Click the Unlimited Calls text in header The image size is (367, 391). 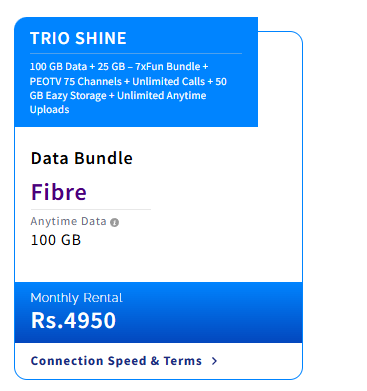(x=169, y=81)
